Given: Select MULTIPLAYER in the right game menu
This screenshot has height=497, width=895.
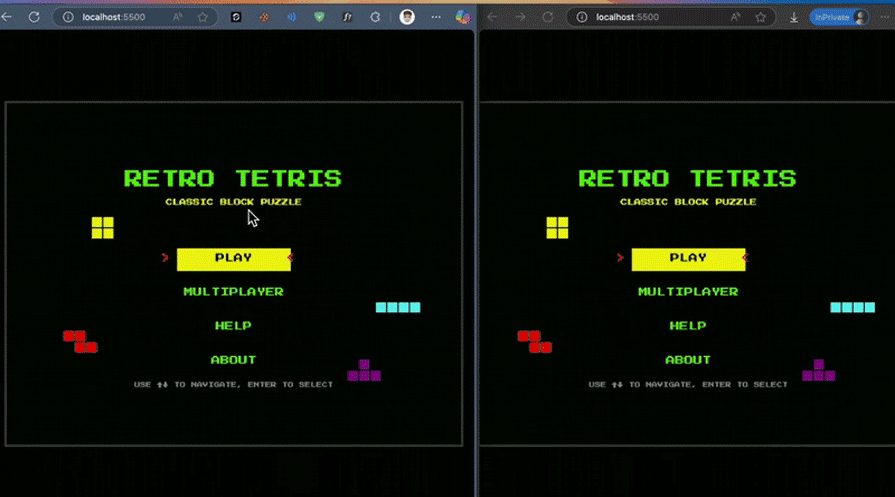Looking at the screenshot, I should click(x=688, y=292).
